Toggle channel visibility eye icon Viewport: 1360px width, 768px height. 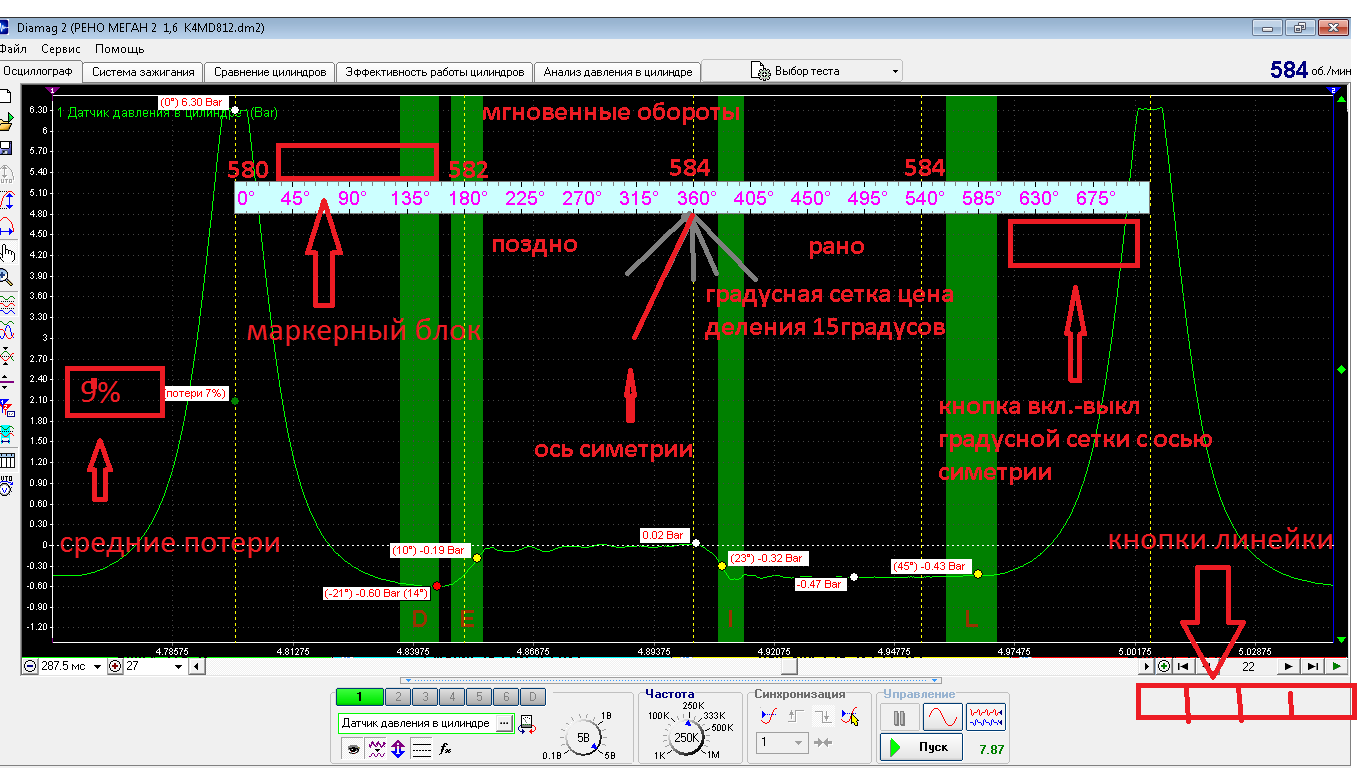[353, 749]
